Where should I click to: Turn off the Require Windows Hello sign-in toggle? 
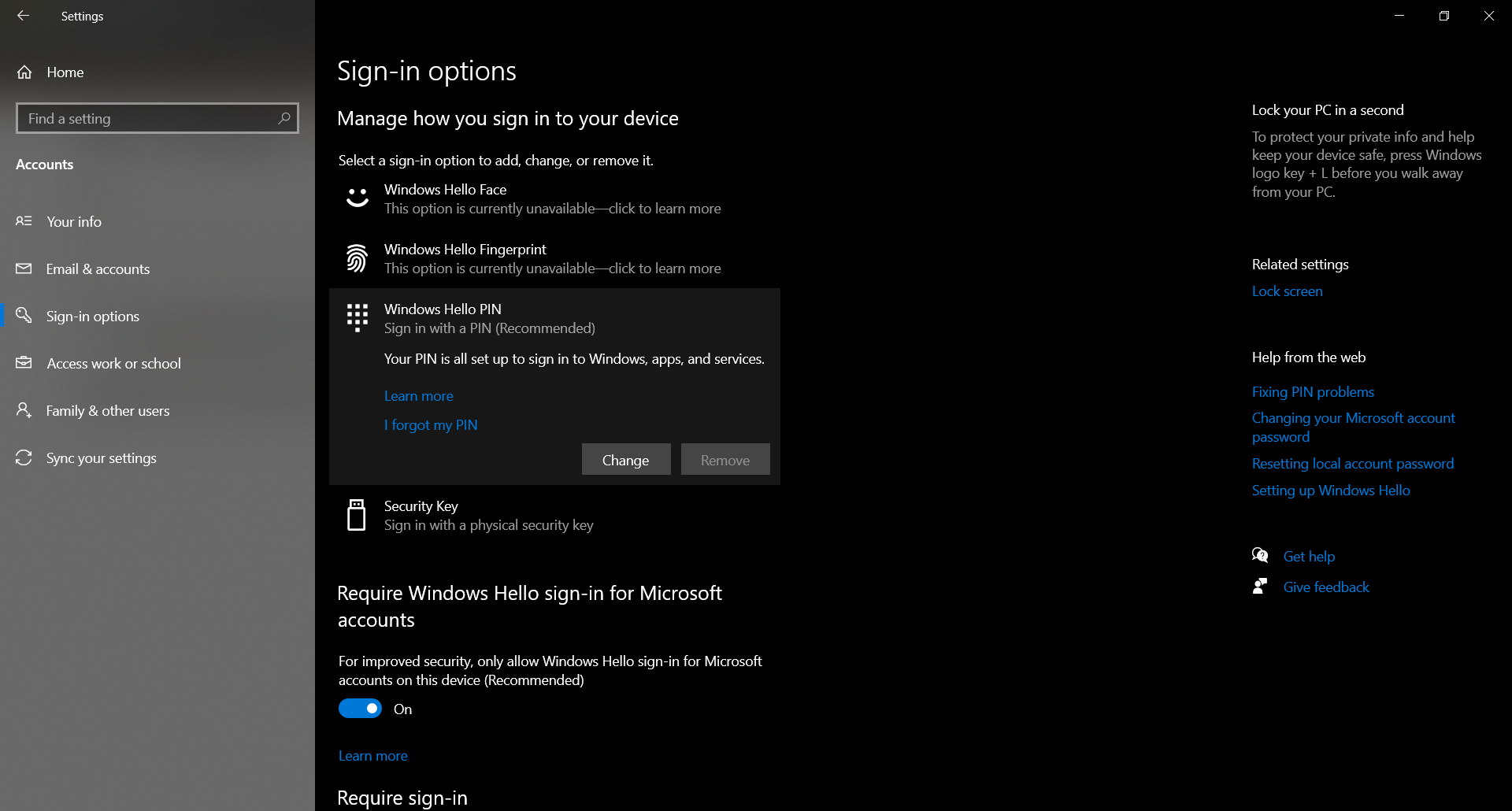[360, 709]
